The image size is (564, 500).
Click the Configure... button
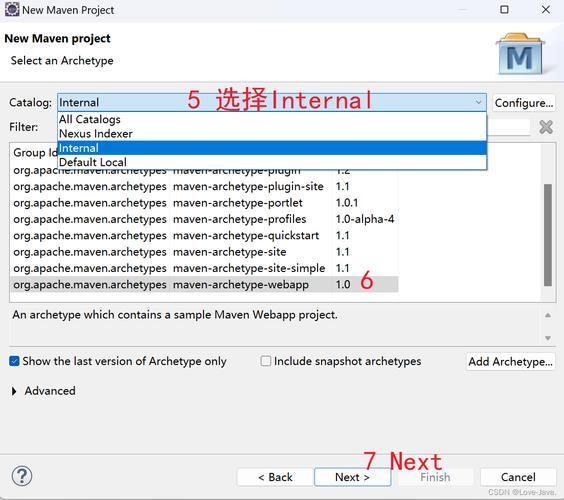coord(524,103)
